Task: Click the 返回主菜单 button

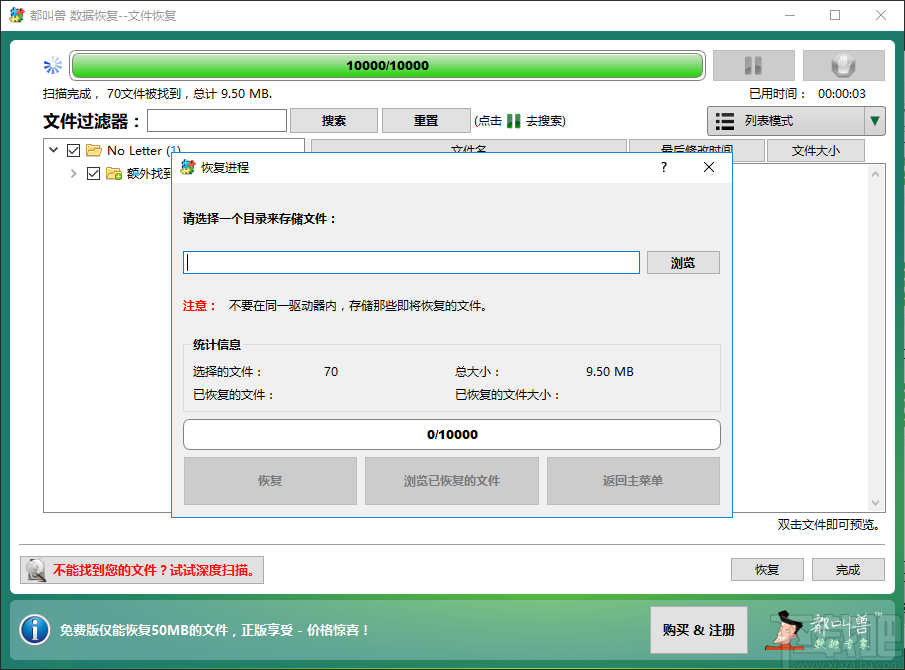Action: pos(633,481)
